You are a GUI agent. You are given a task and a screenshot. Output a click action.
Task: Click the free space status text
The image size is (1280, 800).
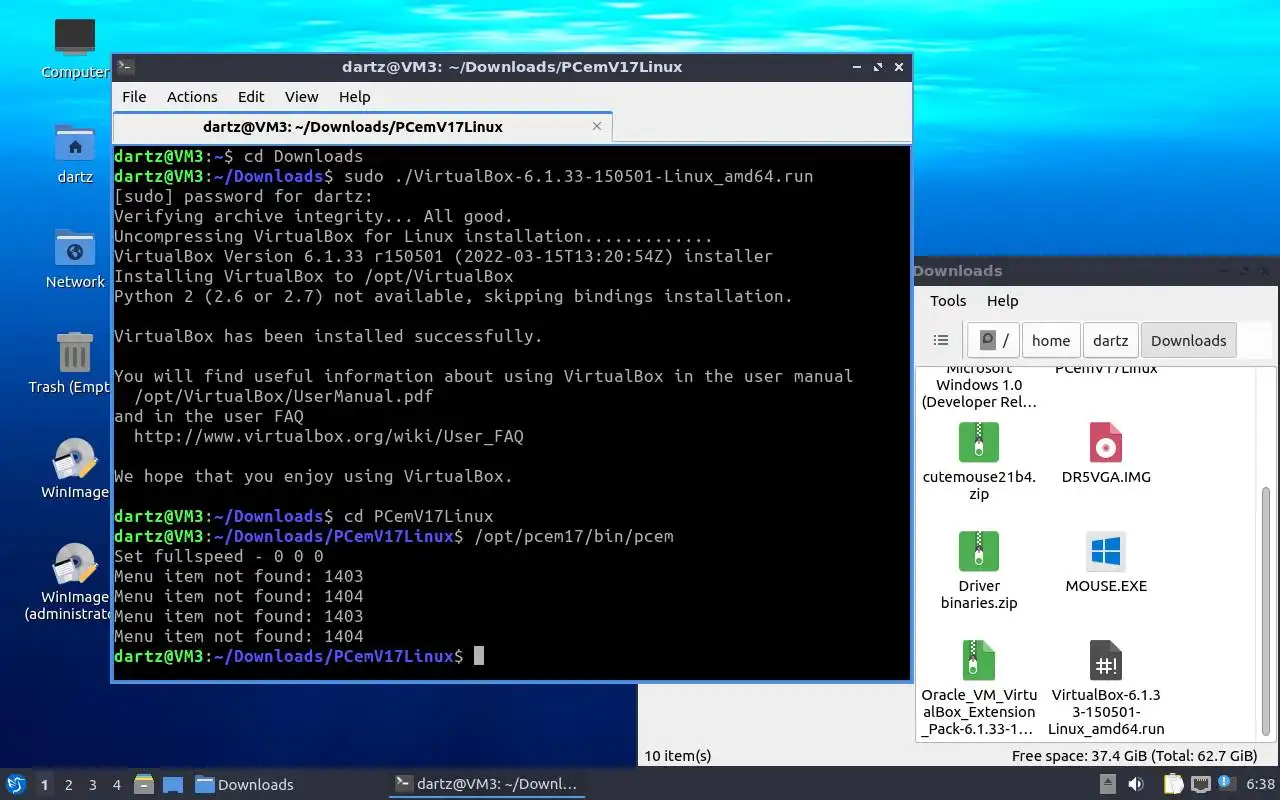(1134, 756)
